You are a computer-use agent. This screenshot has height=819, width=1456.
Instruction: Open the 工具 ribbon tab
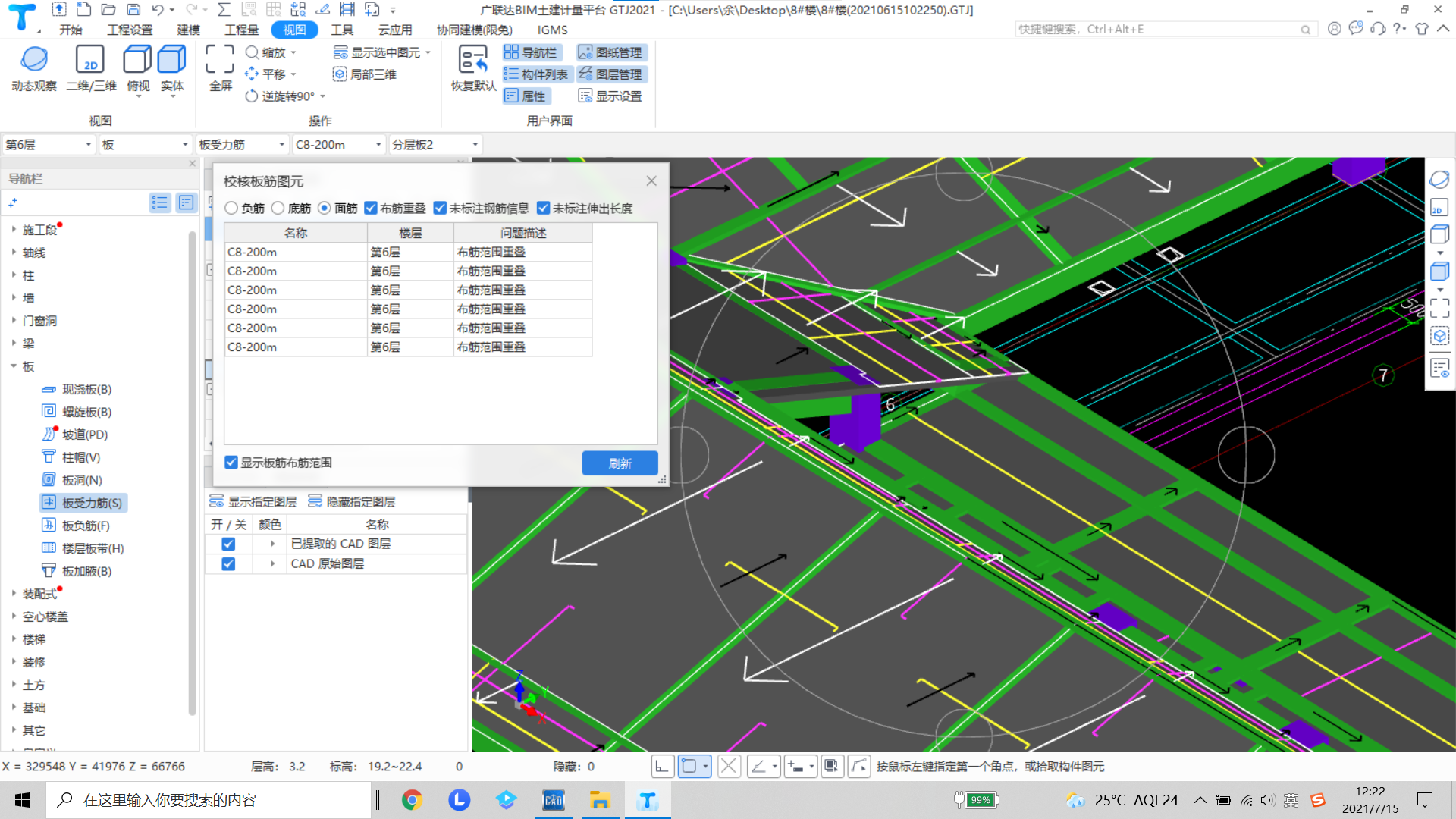point(342,30)
